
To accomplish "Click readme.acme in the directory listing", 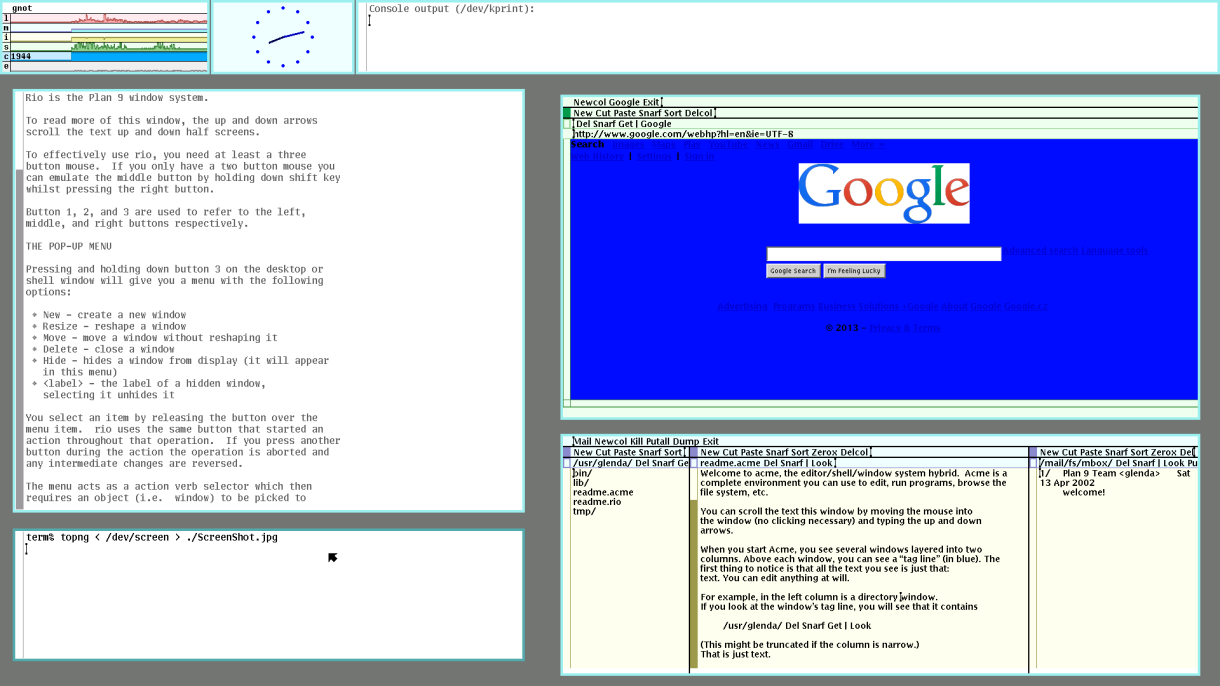I will [603, 492].
